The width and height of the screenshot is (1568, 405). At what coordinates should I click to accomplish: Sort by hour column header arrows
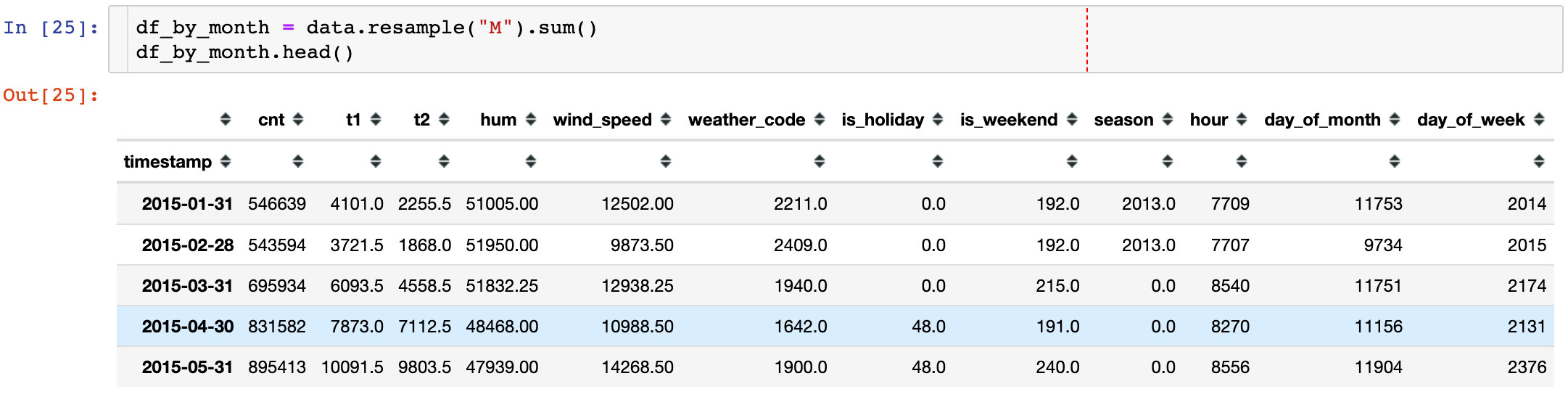1241,120
